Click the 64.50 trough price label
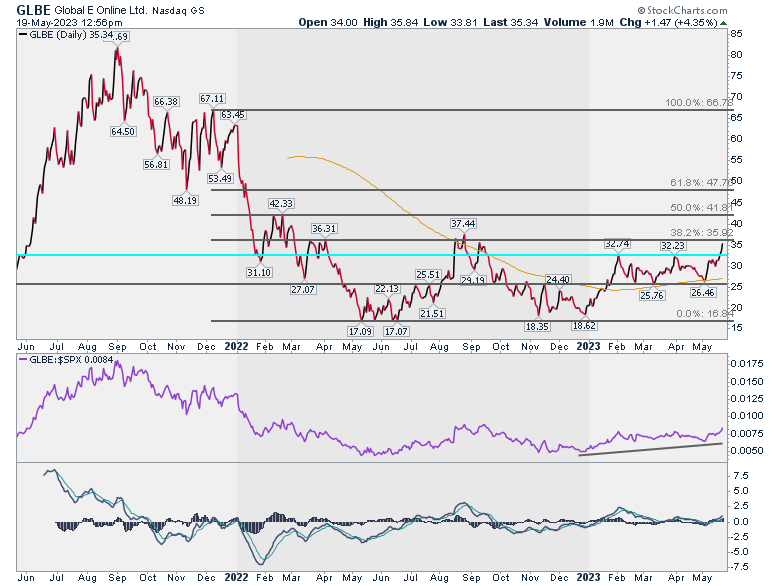780x586 pixels. tap(123, 131)
